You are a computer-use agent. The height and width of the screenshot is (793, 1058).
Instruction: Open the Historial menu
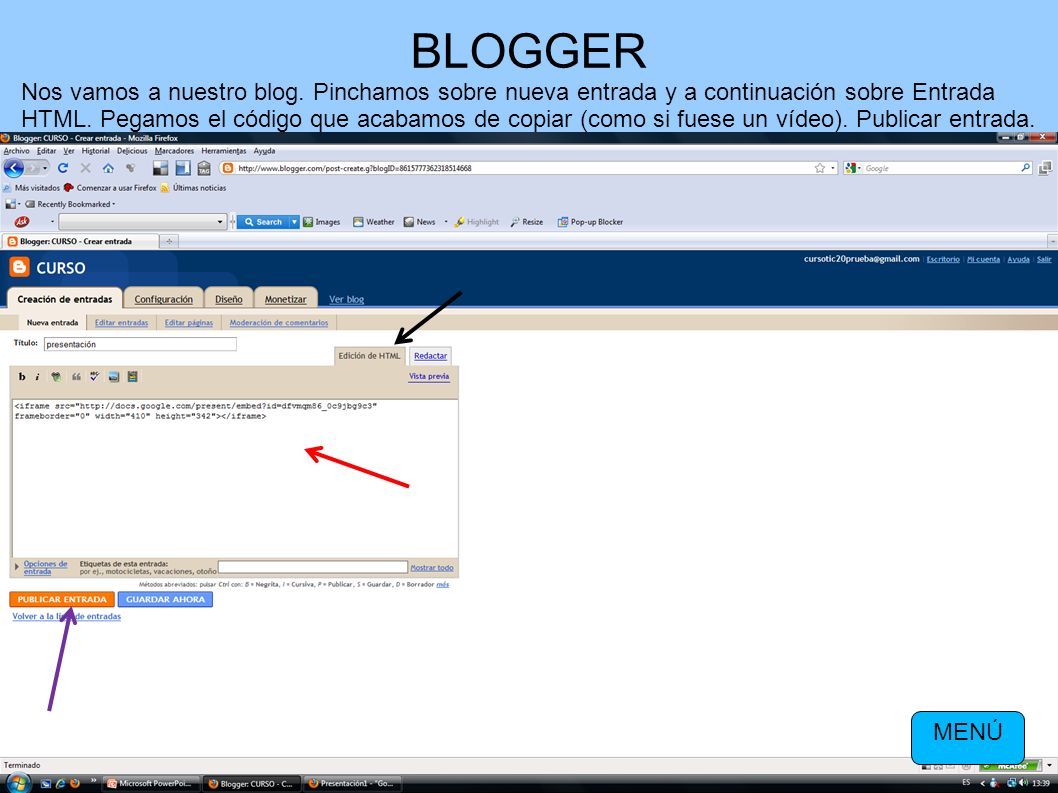[95, 151]
